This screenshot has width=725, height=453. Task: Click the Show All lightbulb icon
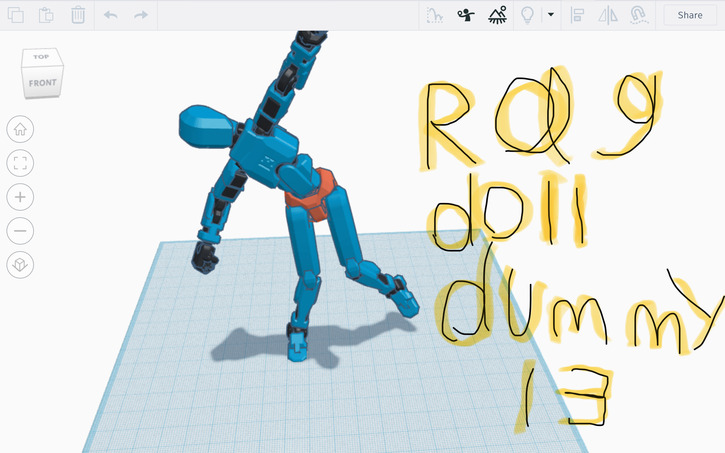tap(527, 15)
